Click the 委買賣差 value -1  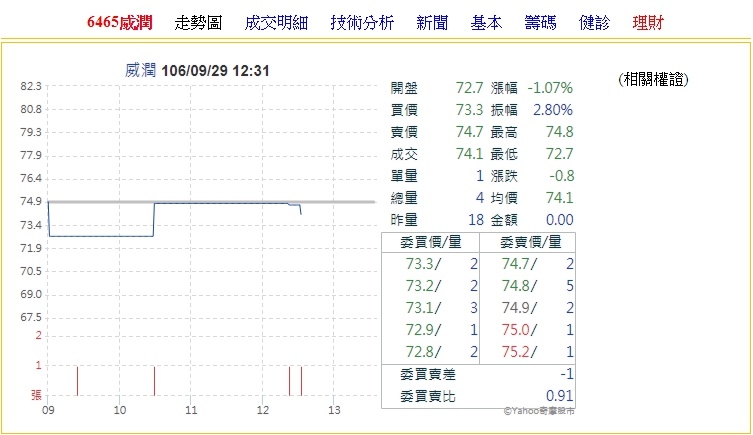[x=567, y=374]
